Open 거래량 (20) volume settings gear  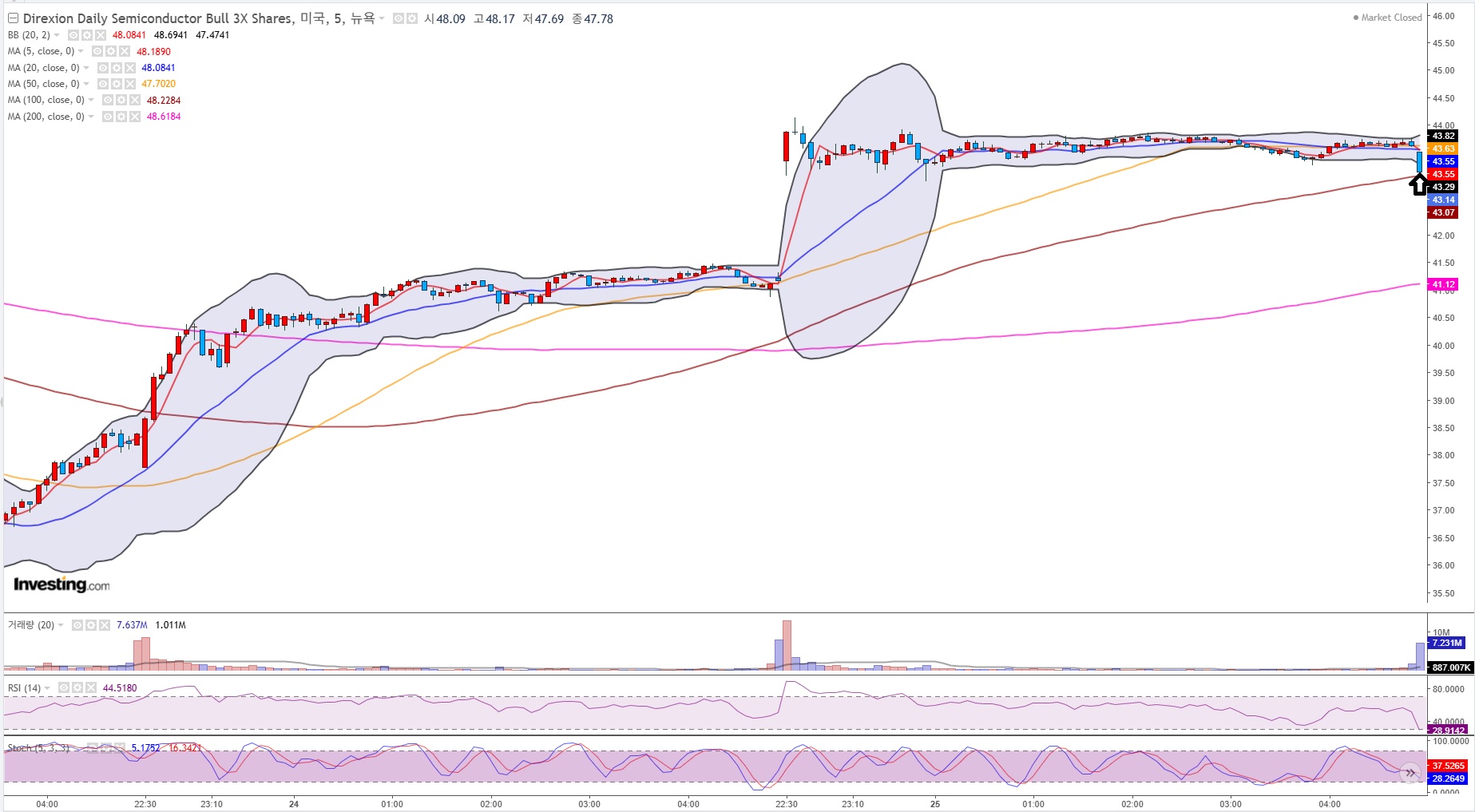[91, 625]
